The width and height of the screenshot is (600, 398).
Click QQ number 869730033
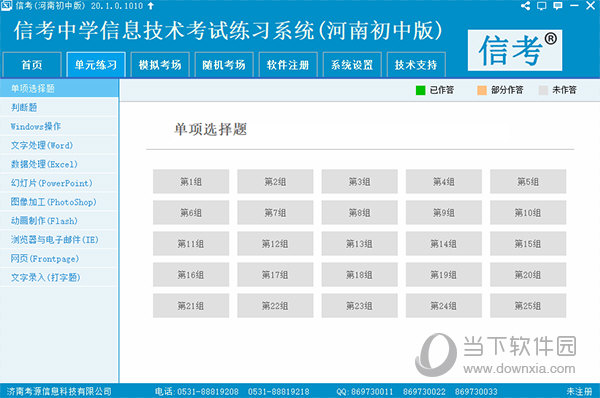point(476,391)
